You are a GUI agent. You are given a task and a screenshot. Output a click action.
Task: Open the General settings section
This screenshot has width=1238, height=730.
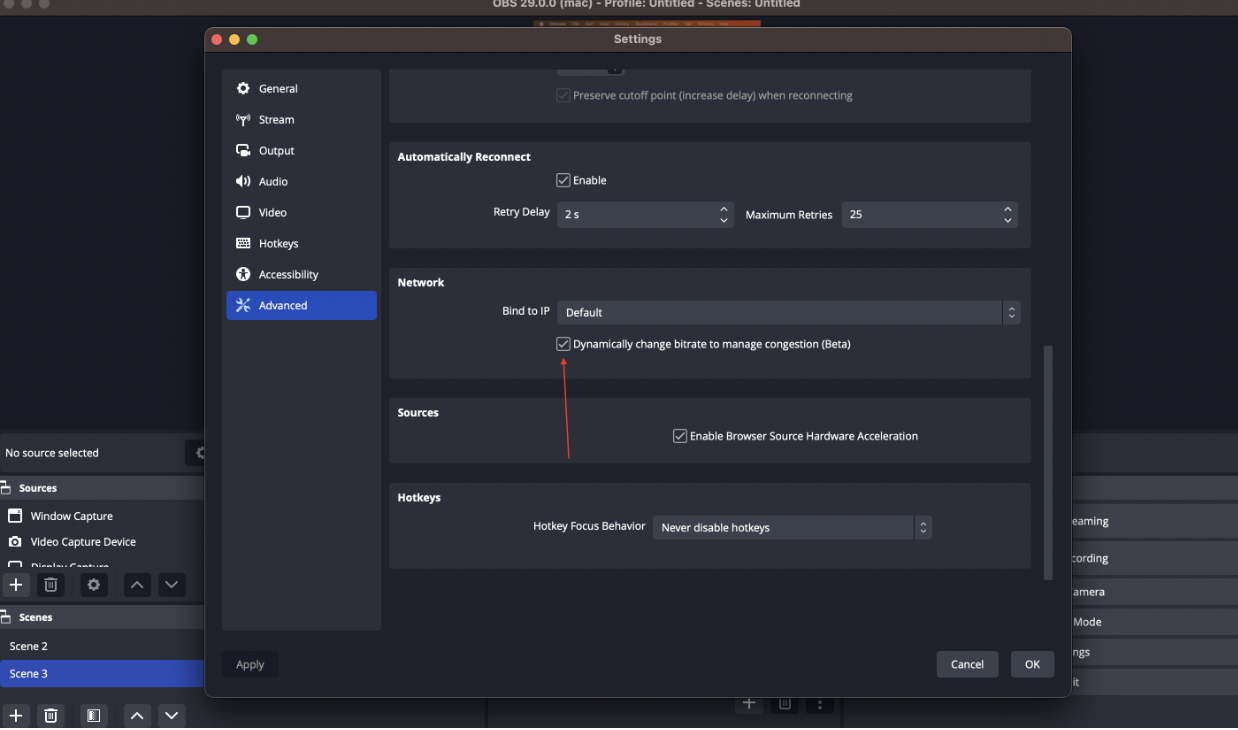point(301,88)
